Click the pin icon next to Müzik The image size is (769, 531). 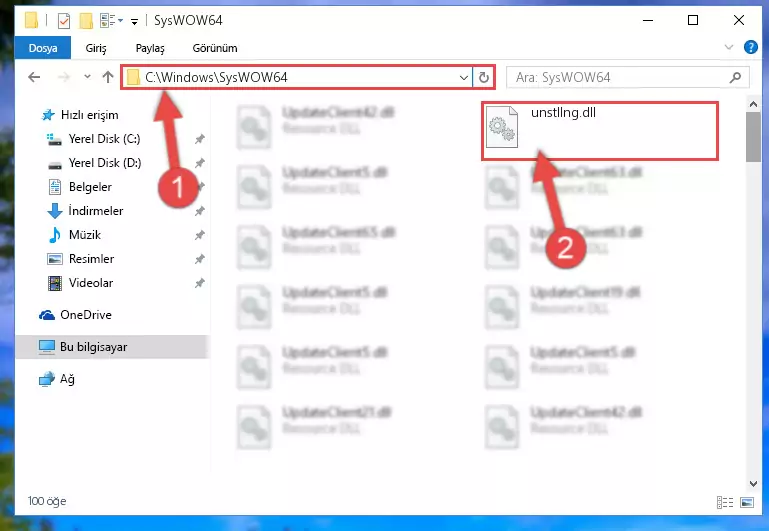coord(199,235)
